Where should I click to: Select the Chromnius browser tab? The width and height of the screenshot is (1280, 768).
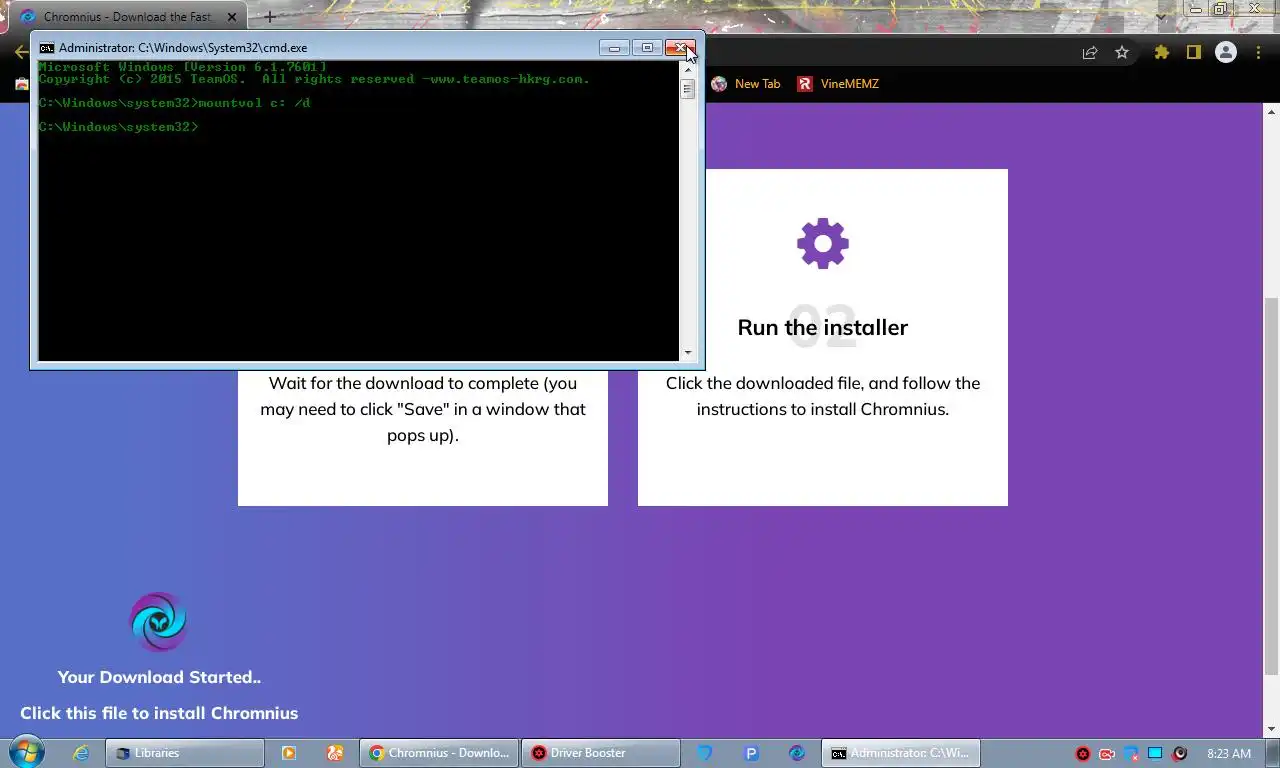[126, 17]
